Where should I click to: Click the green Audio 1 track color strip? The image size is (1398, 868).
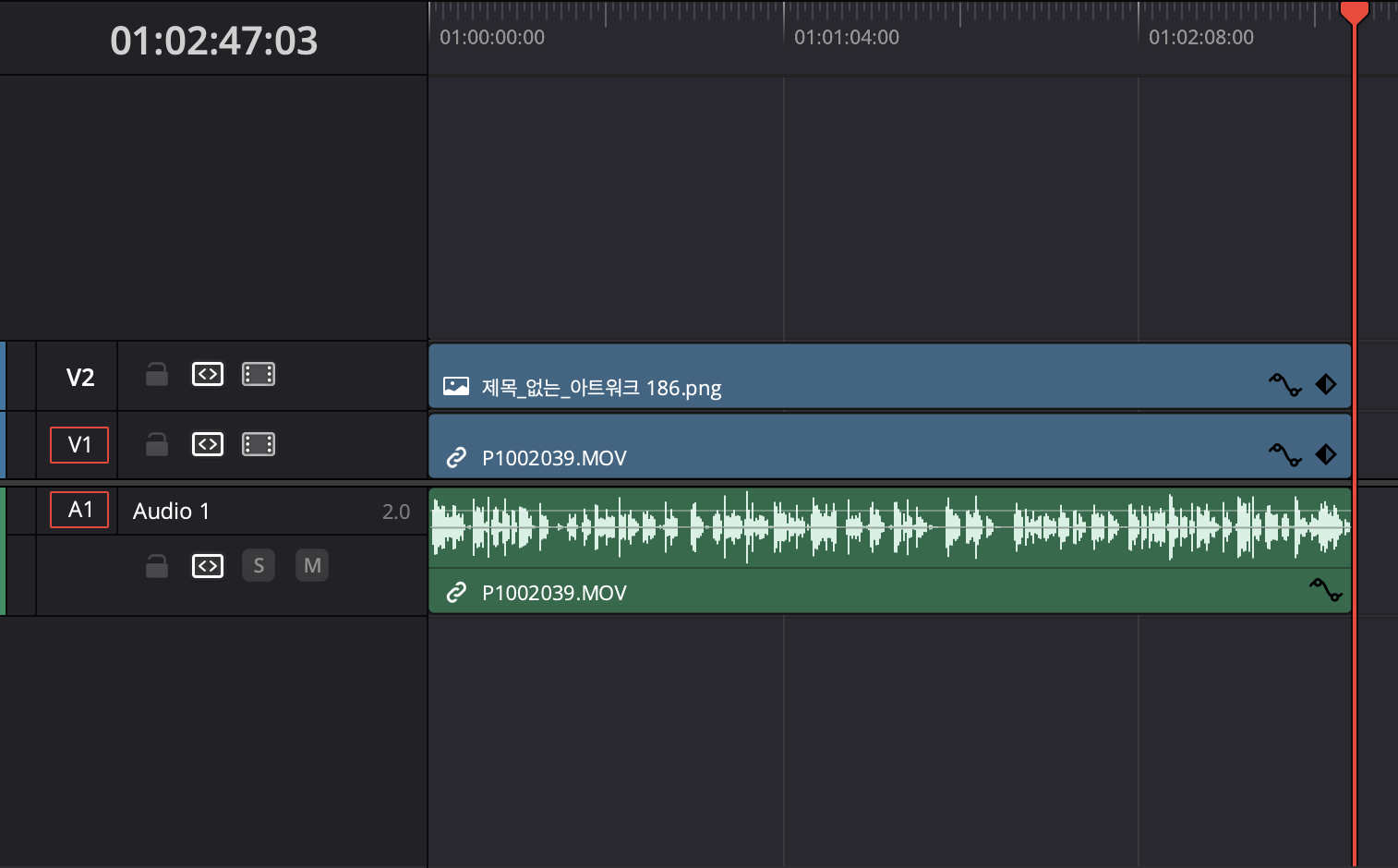(3, 551)
